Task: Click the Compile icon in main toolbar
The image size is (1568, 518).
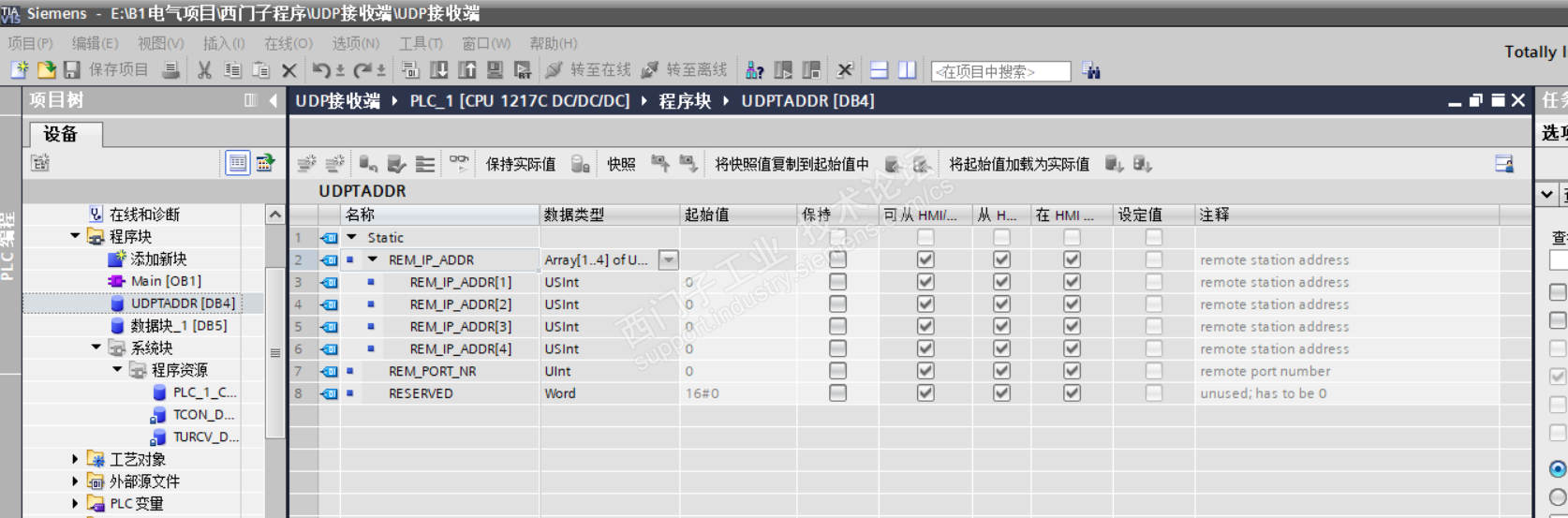Action: tap(410, 70)
